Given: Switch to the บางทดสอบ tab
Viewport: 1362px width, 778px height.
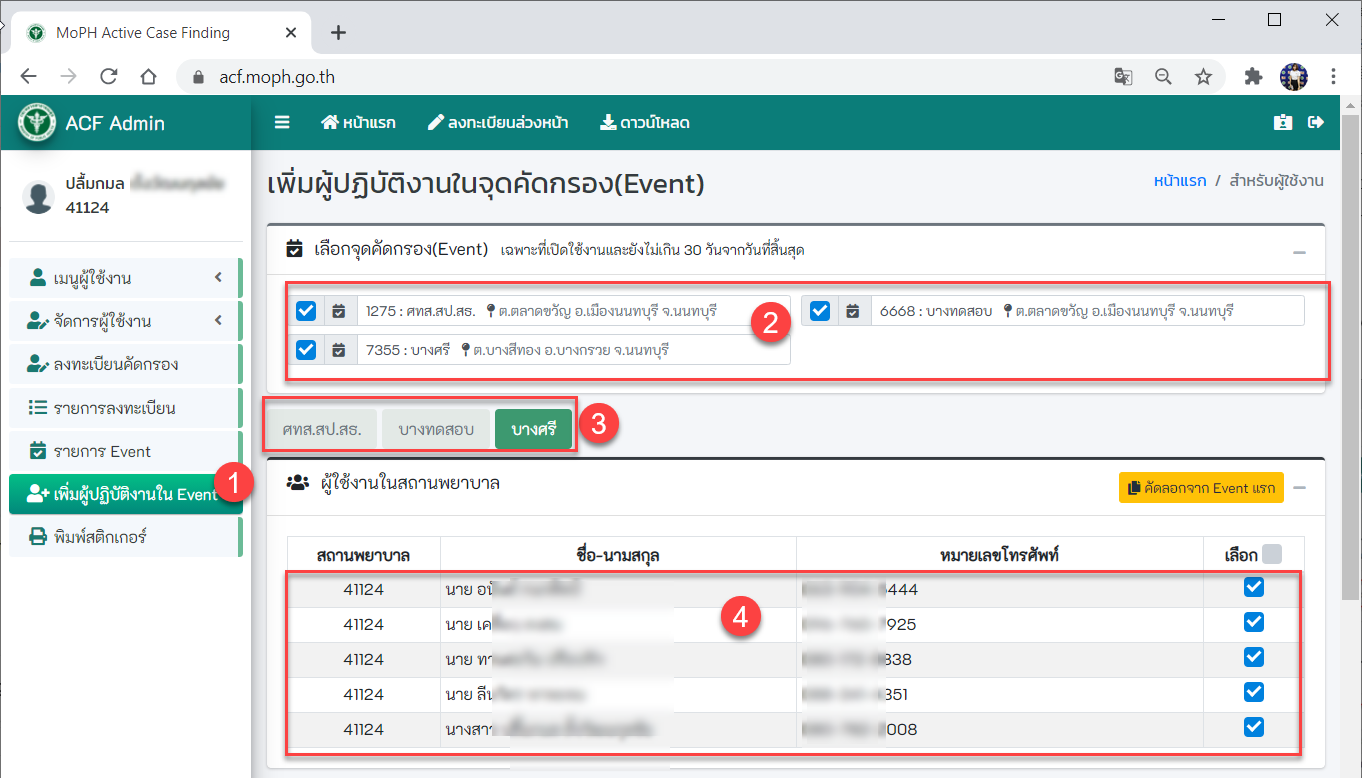Looking at the screenshot, I should click(435, 430).
